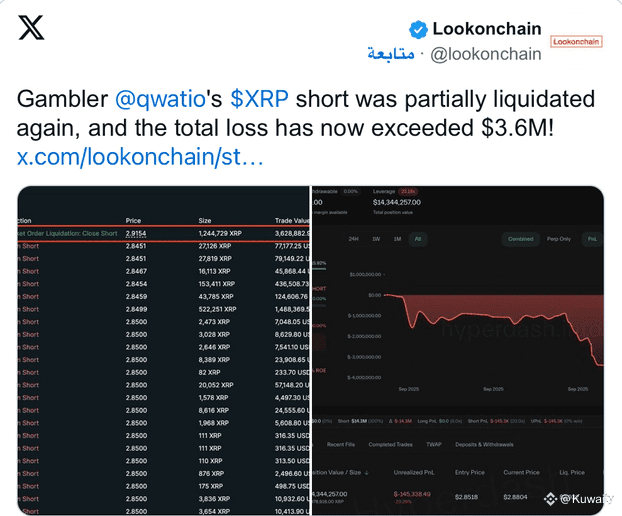Select the 24H chart range
622x516 pixels.
click(x=353, y=239)
